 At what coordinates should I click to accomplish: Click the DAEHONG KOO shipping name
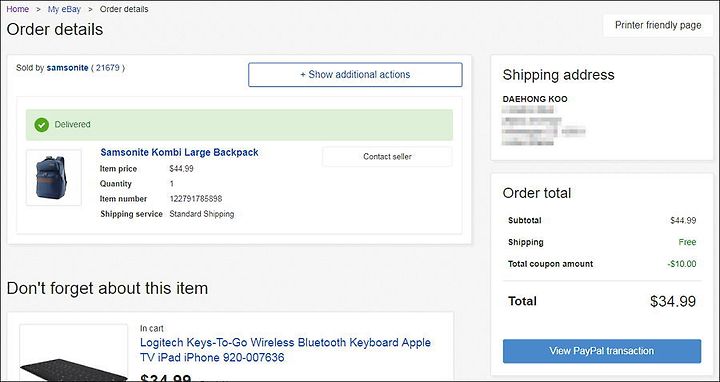point(535,99)
